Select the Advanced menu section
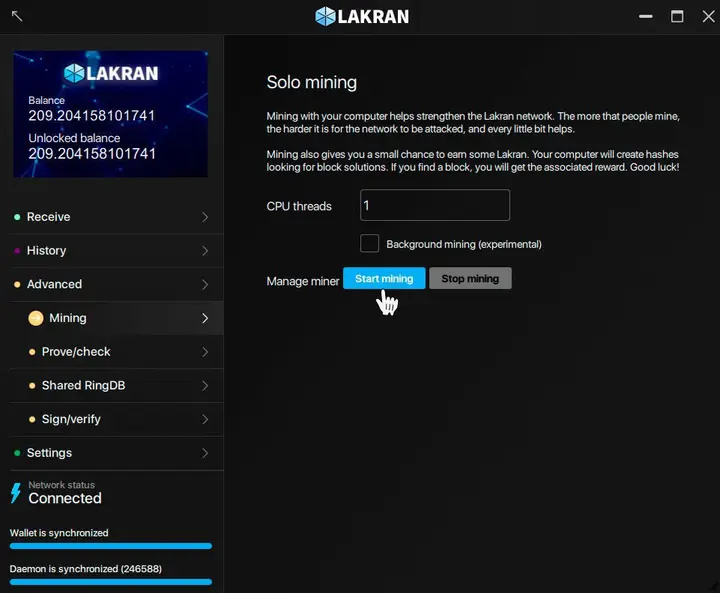Viewport: 720px width, 593px height. (117, 284)
